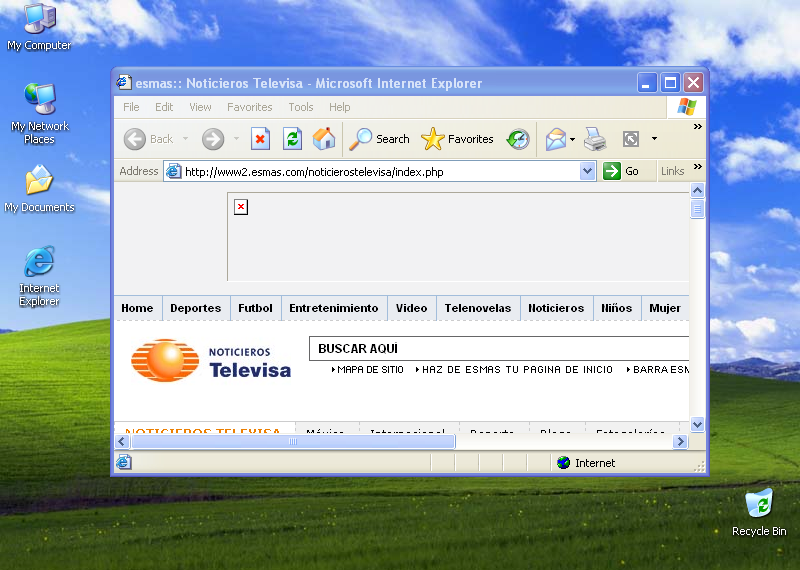The height and width of the screenshot is (570, 800).
Task: Click the URL address field
Action: pyautogui.click(x=380, y=171)
